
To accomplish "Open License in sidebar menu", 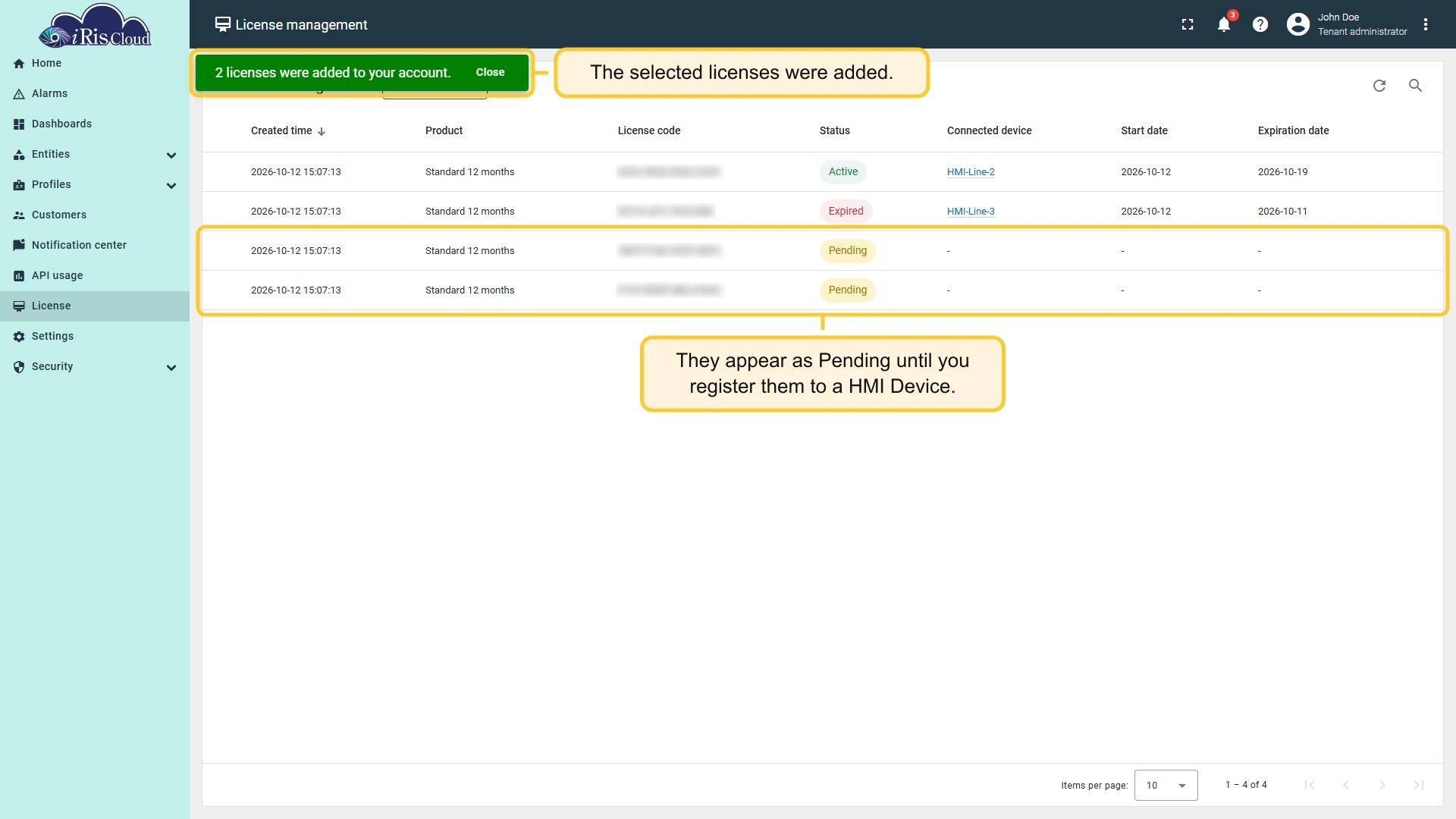I will click(x=95, y=306).
